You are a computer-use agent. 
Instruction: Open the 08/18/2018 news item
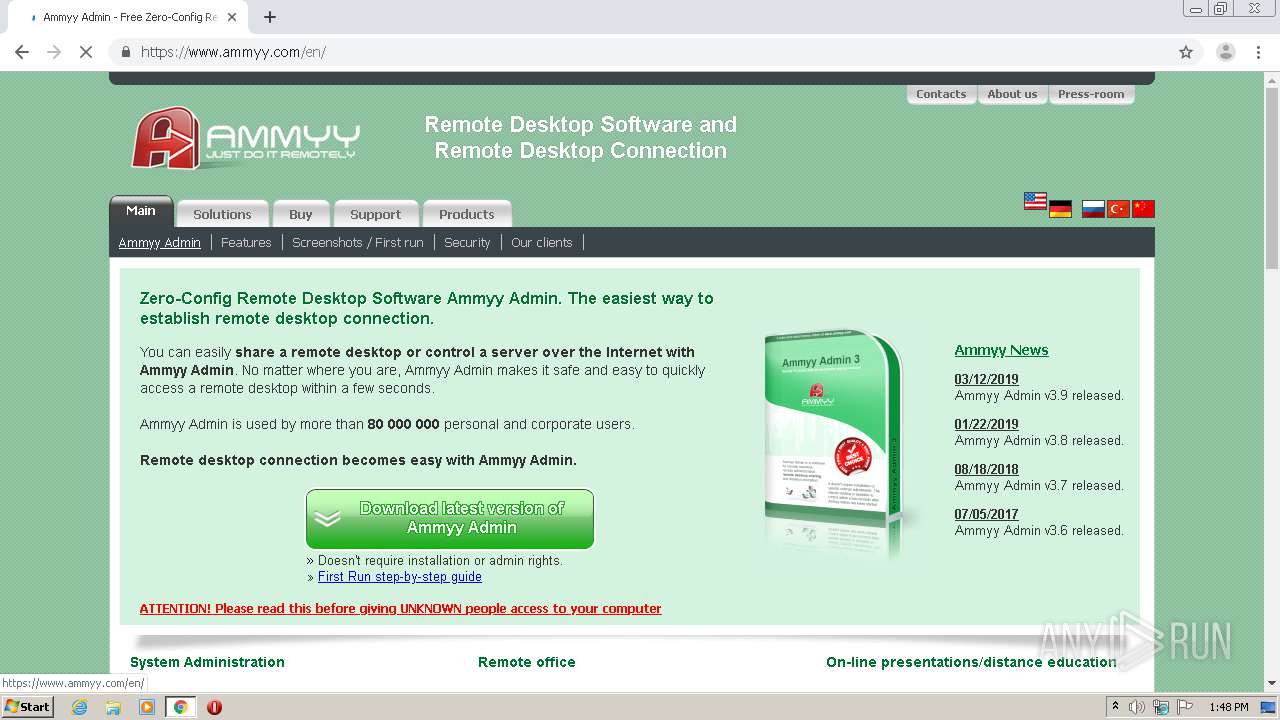[986, 469]
